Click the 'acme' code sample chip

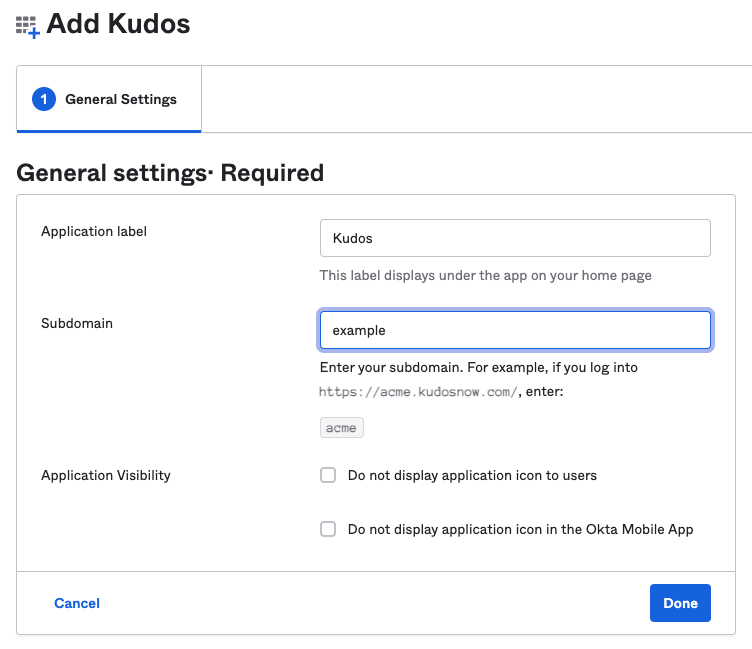click(341, 427)
